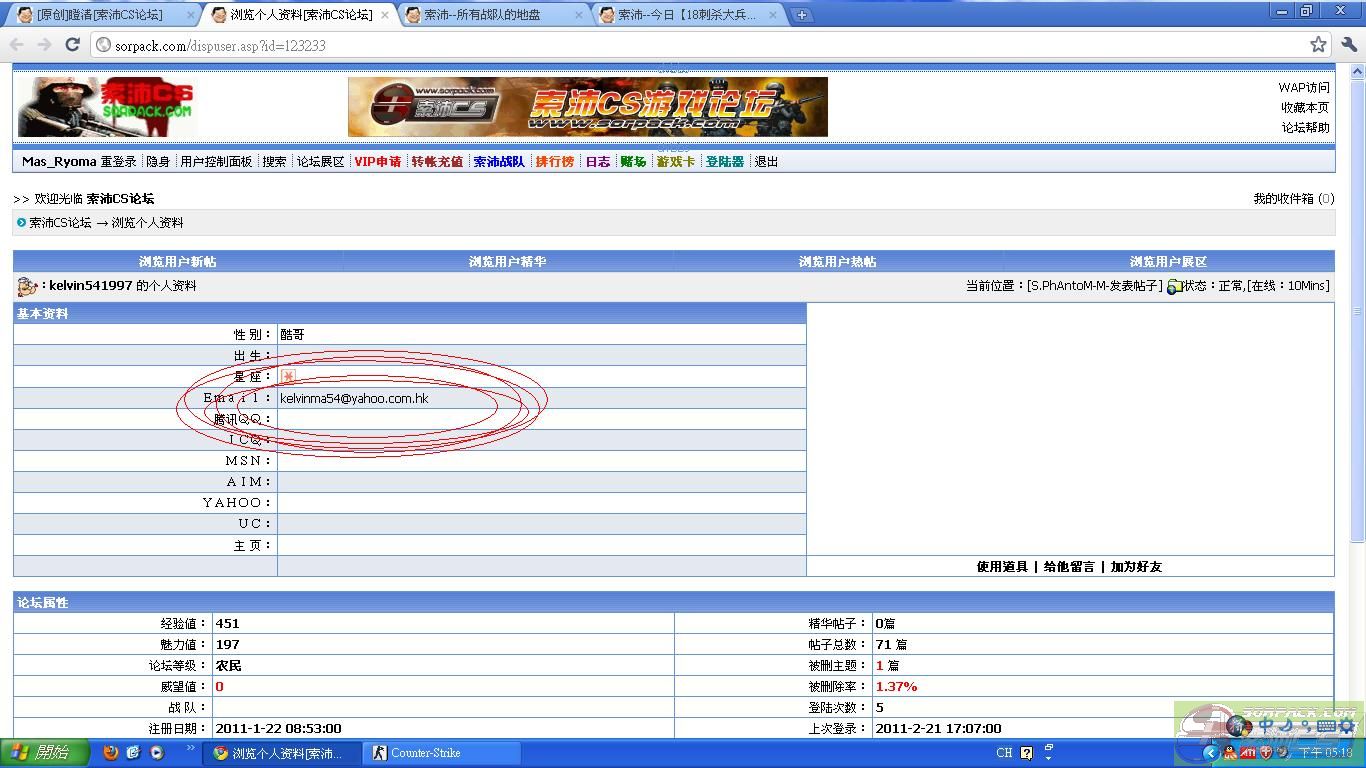Screen dimensions: 1366x768
Task: Click the zodiac sign icon in profile
Action: click(288, 377)
